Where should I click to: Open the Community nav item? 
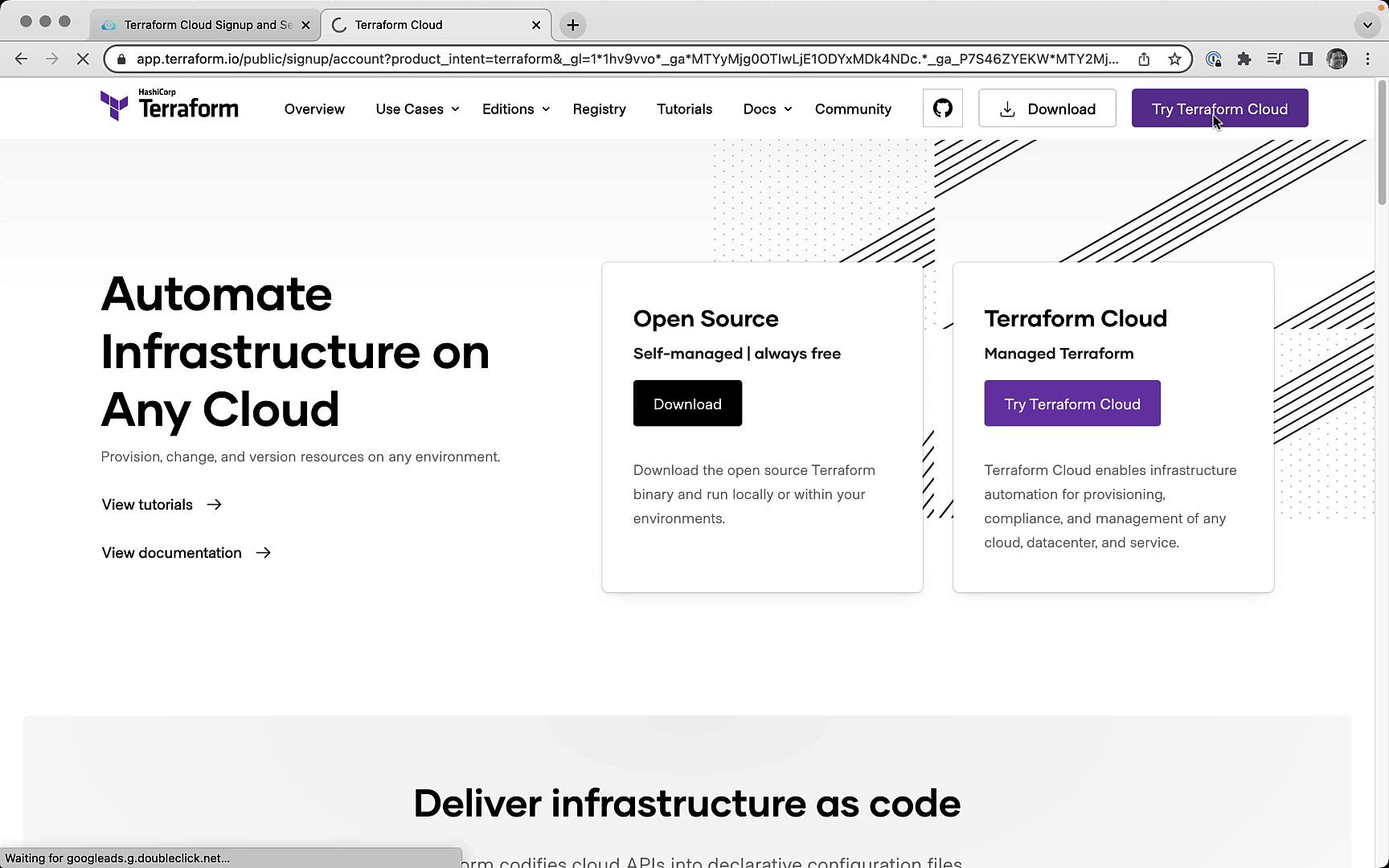[x=853, y=108]
